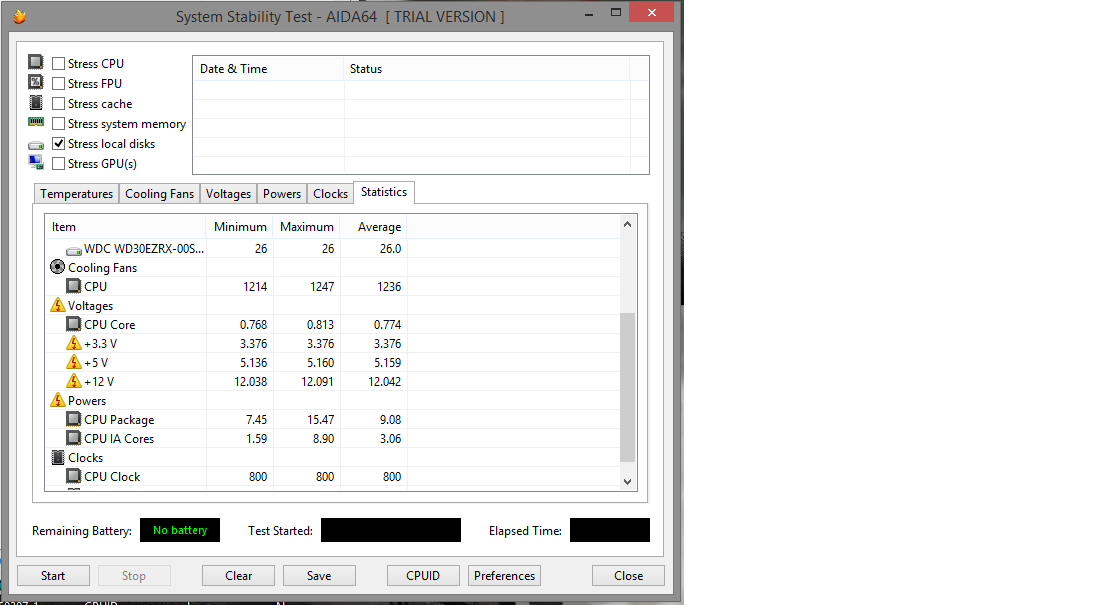Click the warning icon next to Powers
Image resolution: width=1103 pixels, height=605 pixels.
[58, 400]
